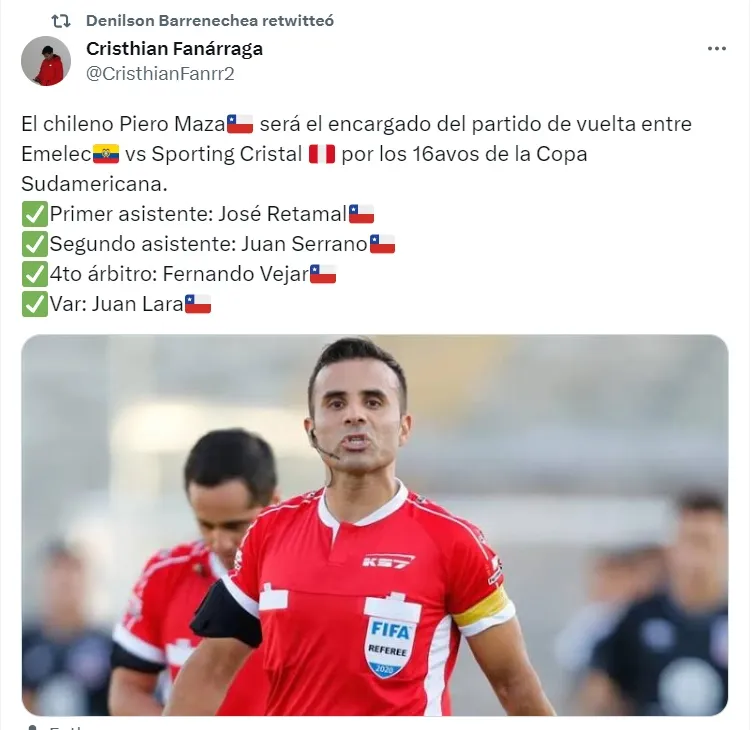Click the green check beside Var
This screenshot has width=753, height=730.
click(35, 304)
